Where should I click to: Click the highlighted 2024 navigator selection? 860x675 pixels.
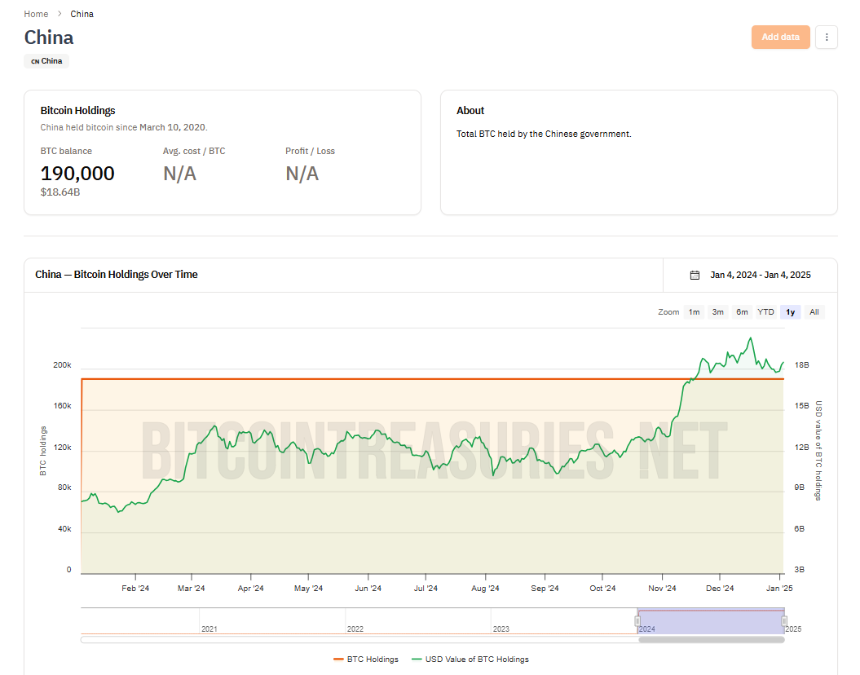coord(711,621)
